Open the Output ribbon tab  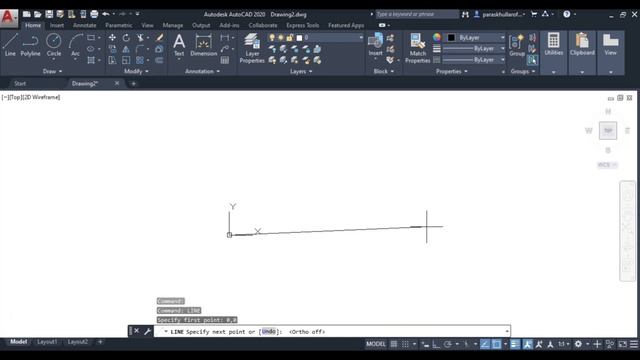(x=201, y=25)
